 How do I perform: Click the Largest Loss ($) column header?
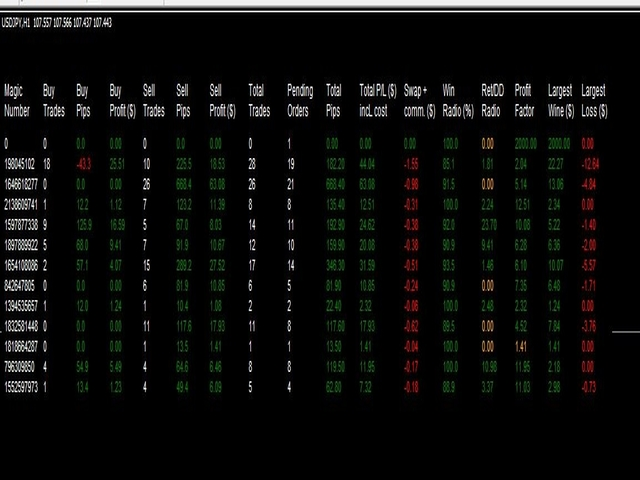point(594,100)
